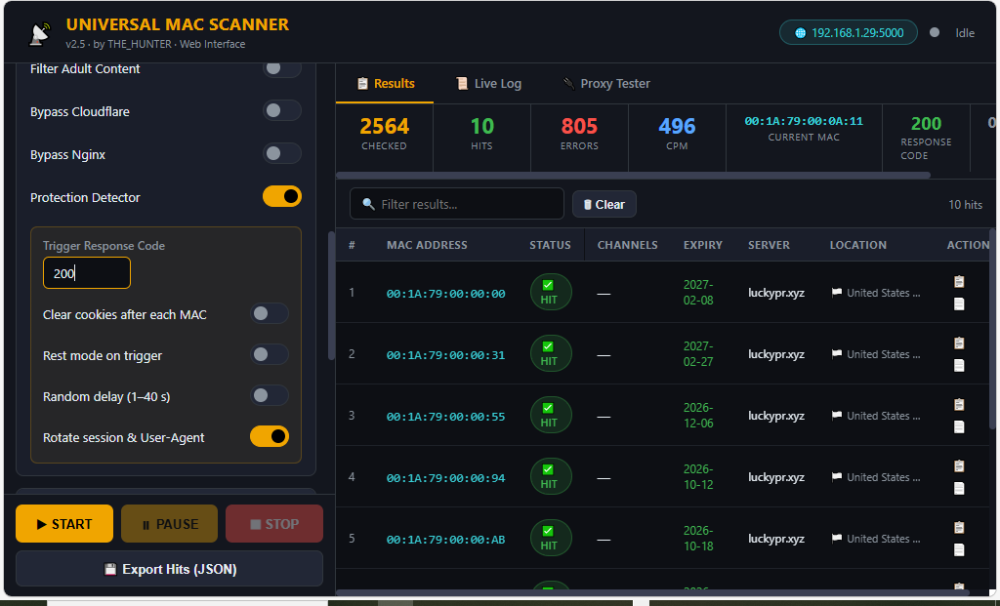Select MAC 00:1A:79:00:00:94 cell
The height and width of the screenshot is (606, 1000).
point(446,478)
